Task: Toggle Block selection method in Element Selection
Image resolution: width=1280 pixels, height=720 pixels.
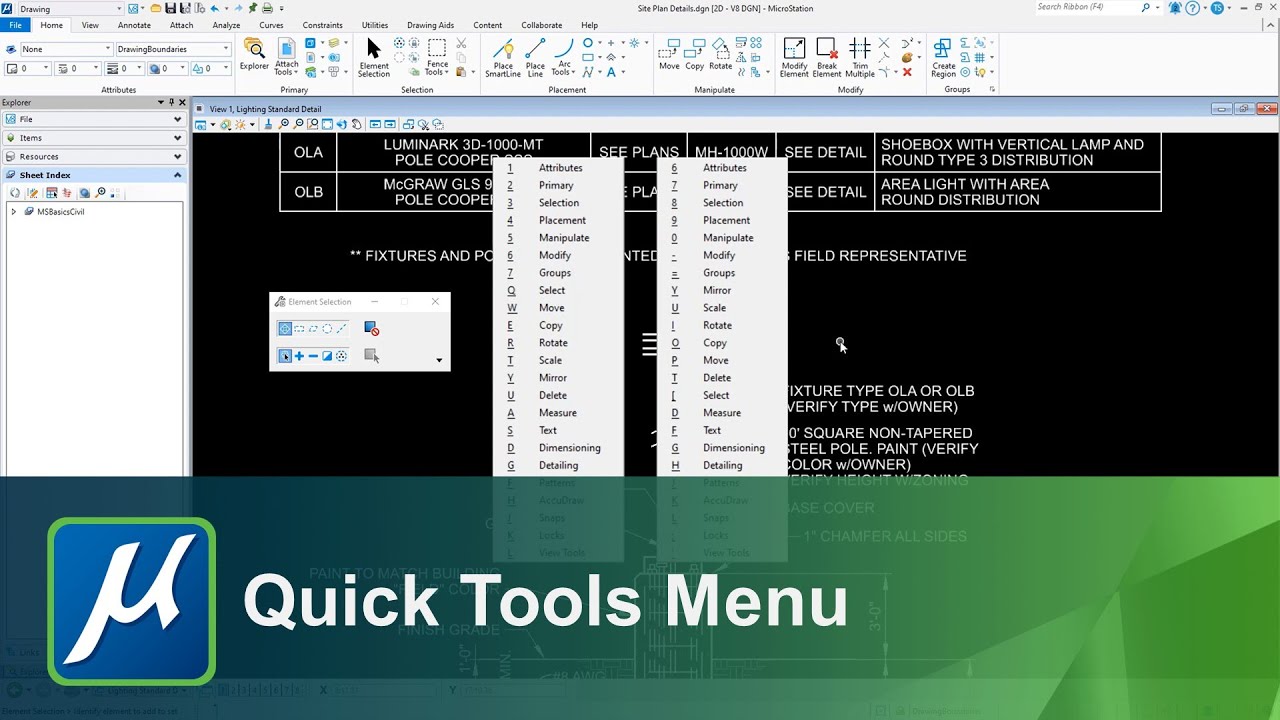Action: pos(299,328)
